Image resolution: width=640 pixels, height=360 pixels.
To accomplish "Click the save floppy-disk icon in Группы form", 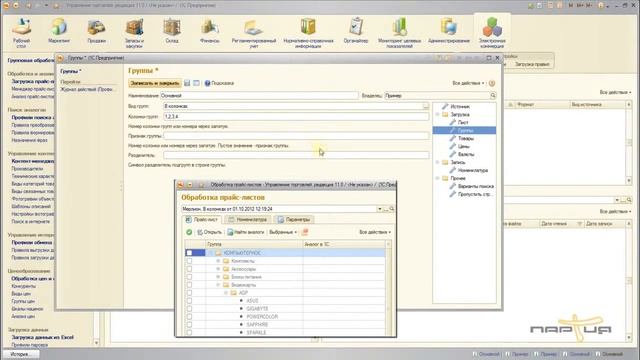I will pos(187,83).
